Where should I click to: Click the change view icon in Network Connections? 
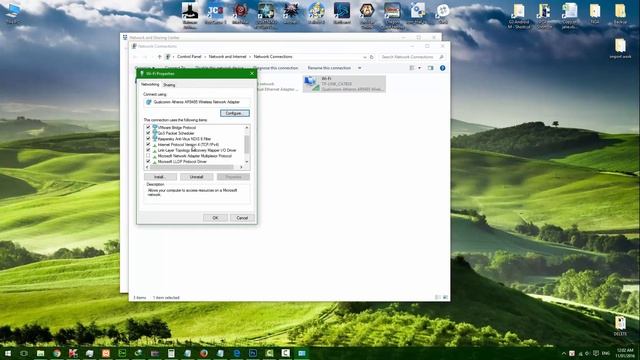pyautogui.click(x=412, y=68)
